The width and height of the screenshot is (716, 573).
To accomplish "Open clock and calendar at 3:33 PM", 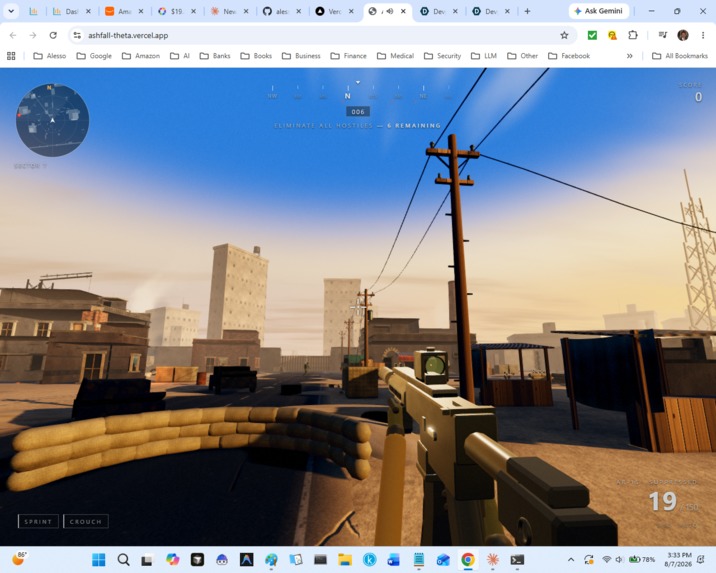I will tap(679, 559).
